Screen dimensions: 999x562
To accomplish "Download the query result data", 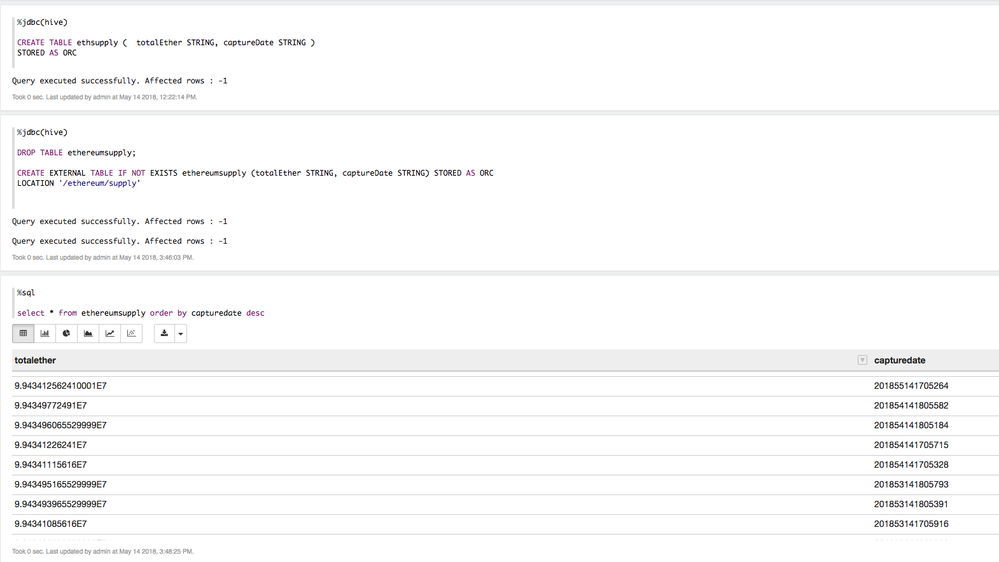I will [164, 333].
